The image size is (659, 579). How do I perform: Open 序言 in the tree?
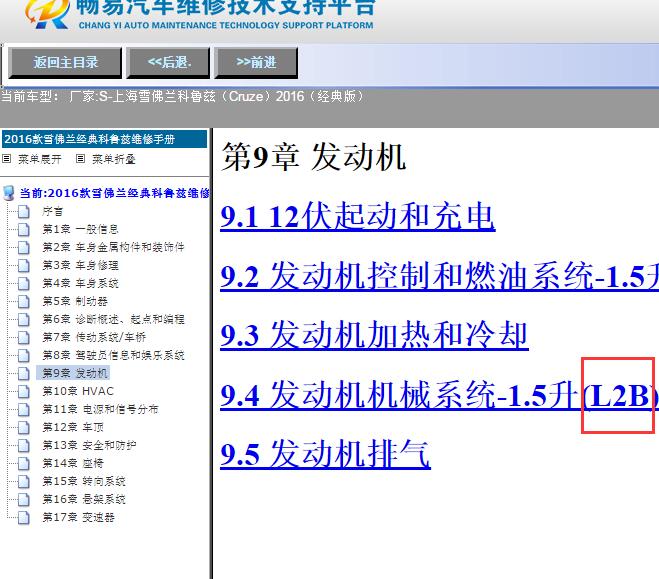coord(52,211)
